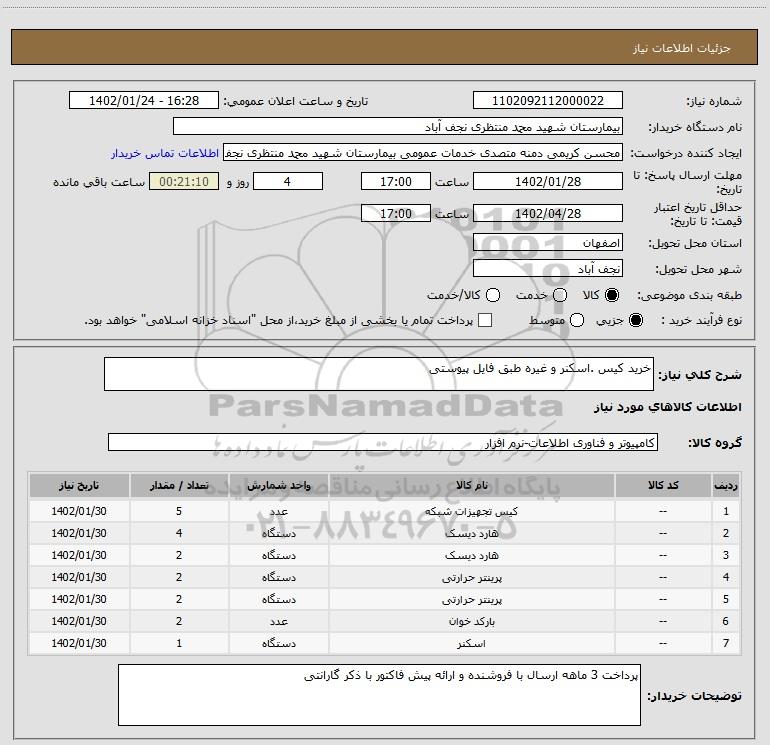The image size is (770, 745).
Task: Click the goods group field کامپیوتر و فناوری اطلاعات
Action: pos(383,442)
